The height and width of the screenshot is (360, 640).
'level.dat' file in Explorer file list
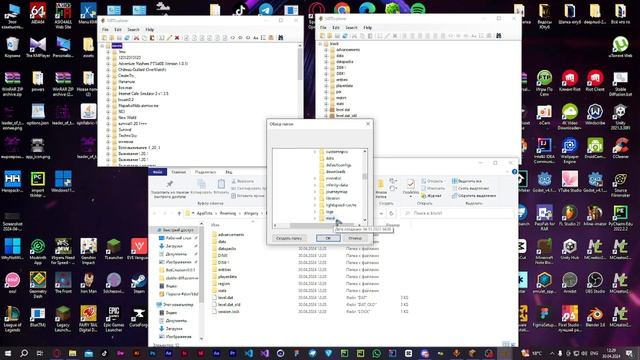(x=225, y=298)
